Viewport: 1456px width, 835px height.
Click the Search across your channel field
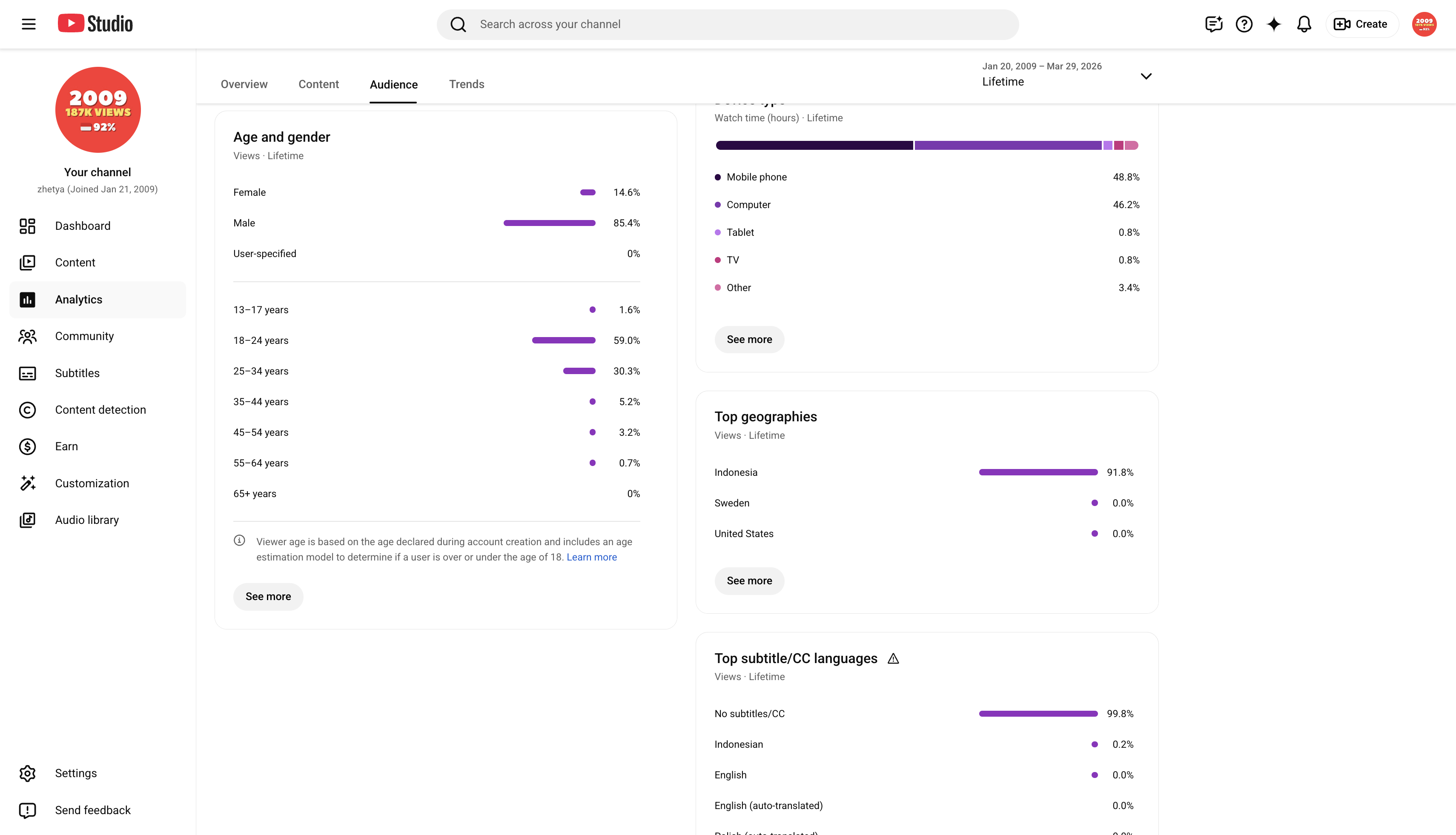pos(728,24)
